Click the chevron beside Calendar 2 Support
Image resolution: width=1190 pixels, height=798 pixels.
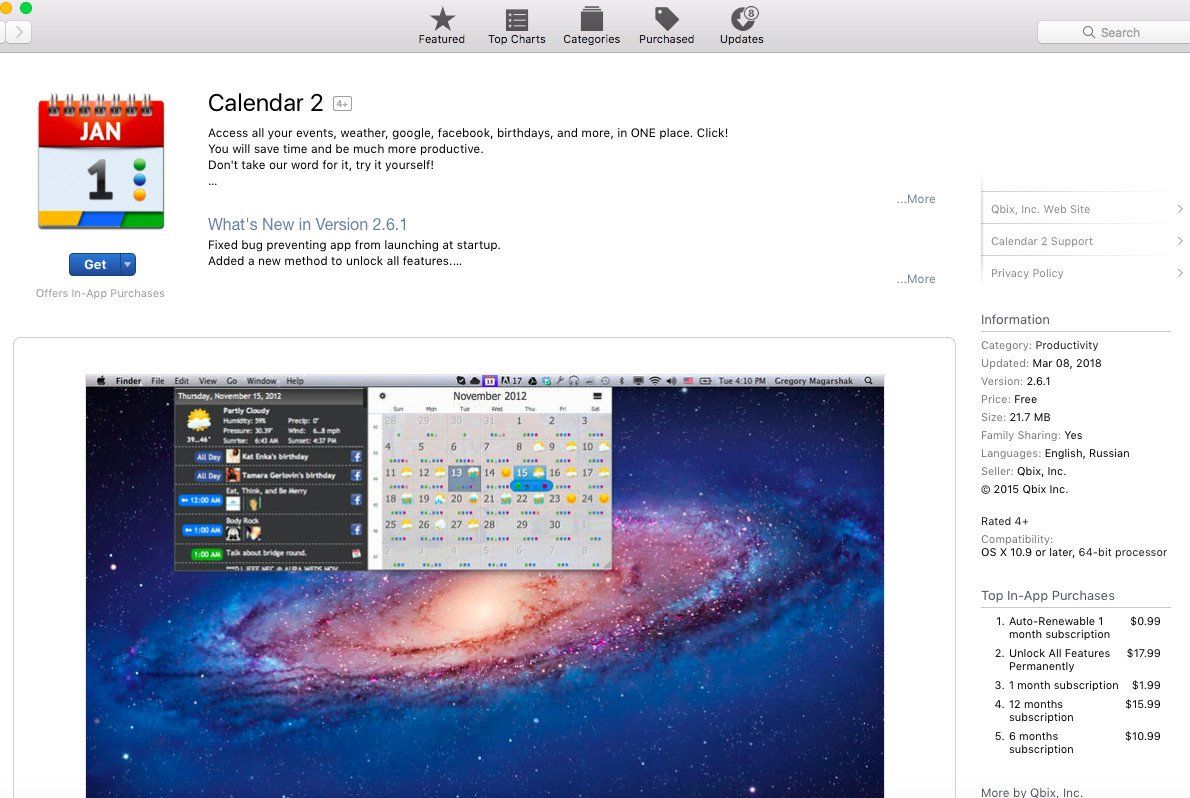(x=1179, y=241)
